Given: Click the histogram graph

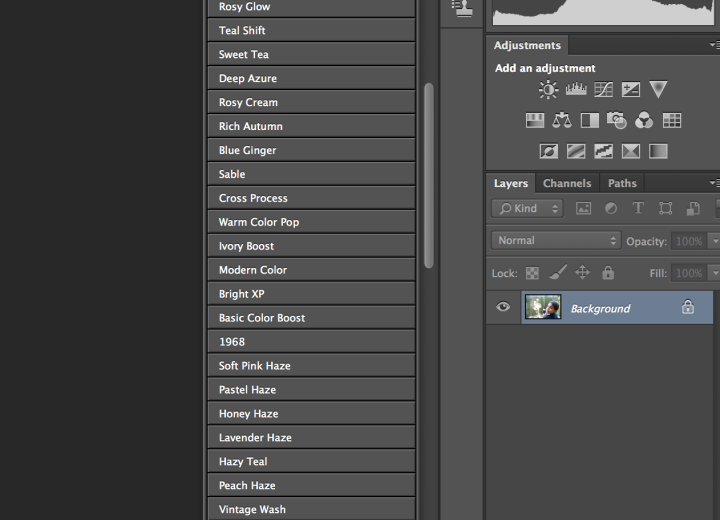Looking at the screenshot, I should pos(603,12).
